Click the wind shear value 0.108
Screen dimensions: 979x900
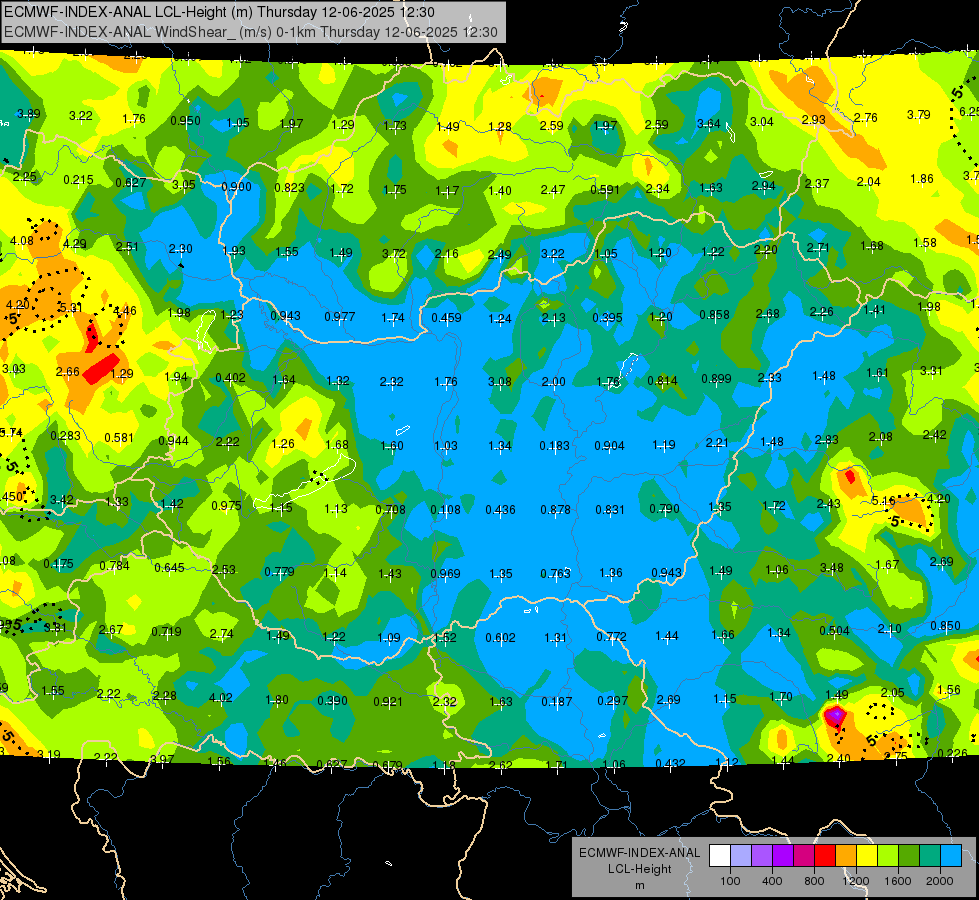[445, 510]
